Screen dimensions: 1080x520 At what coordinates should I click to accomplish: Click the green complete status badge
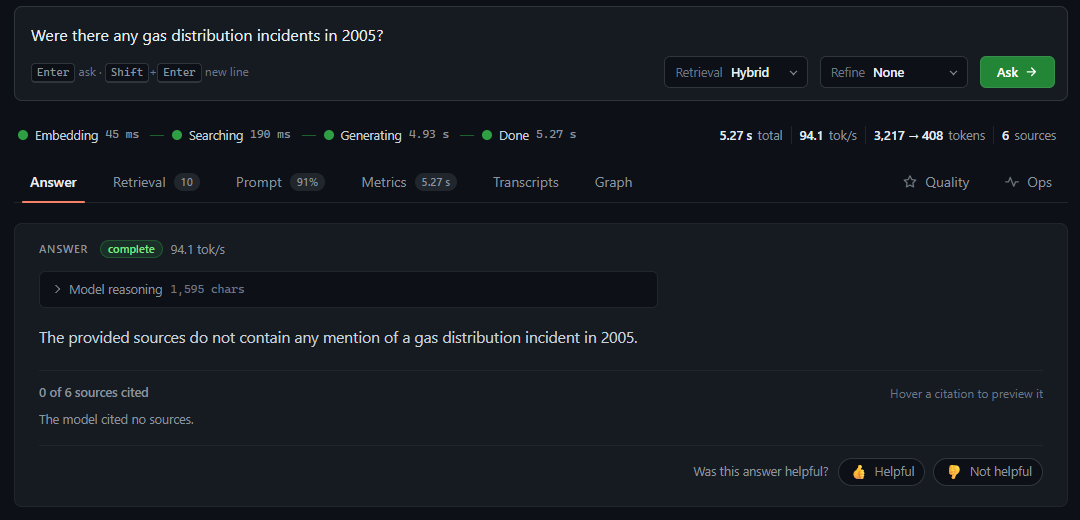pos(132,249)
